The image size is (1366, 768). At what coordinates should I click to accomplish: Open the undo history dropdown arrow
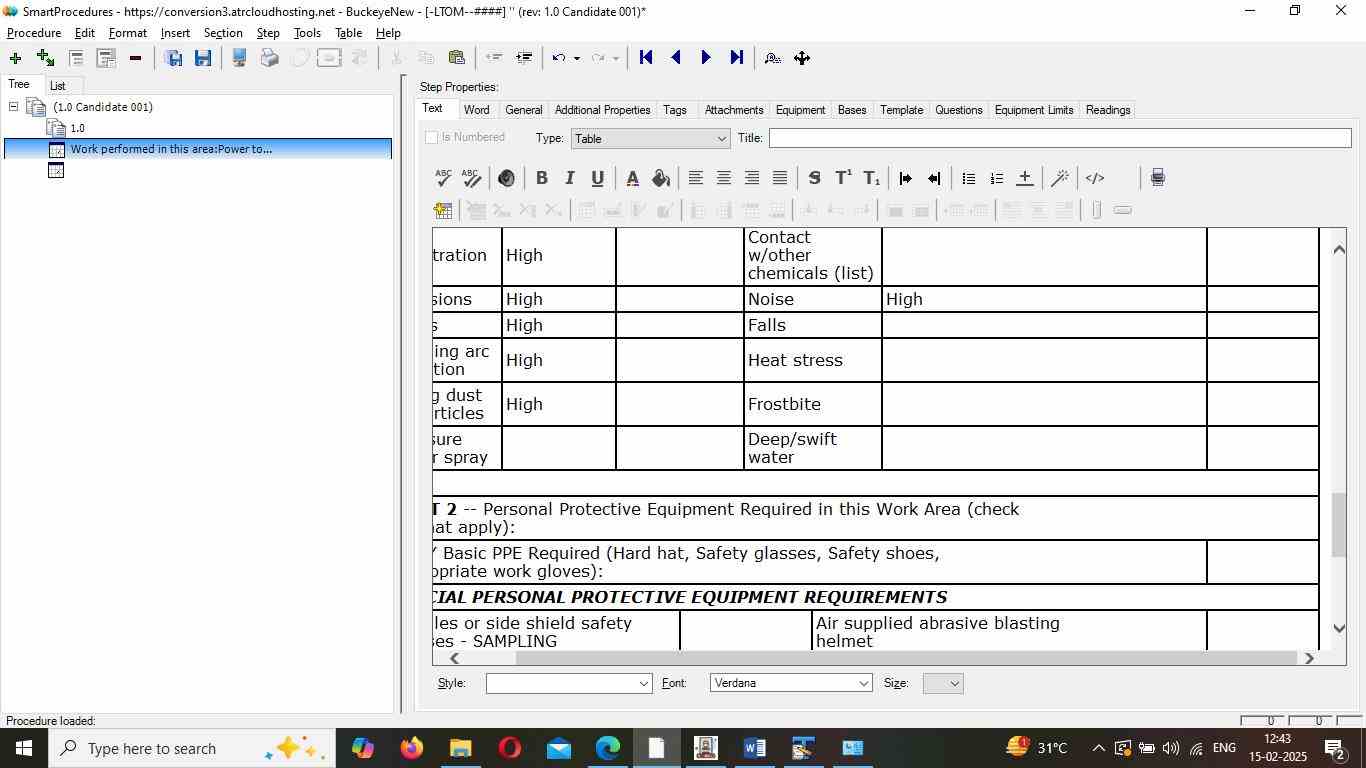(x=577, y=58)
